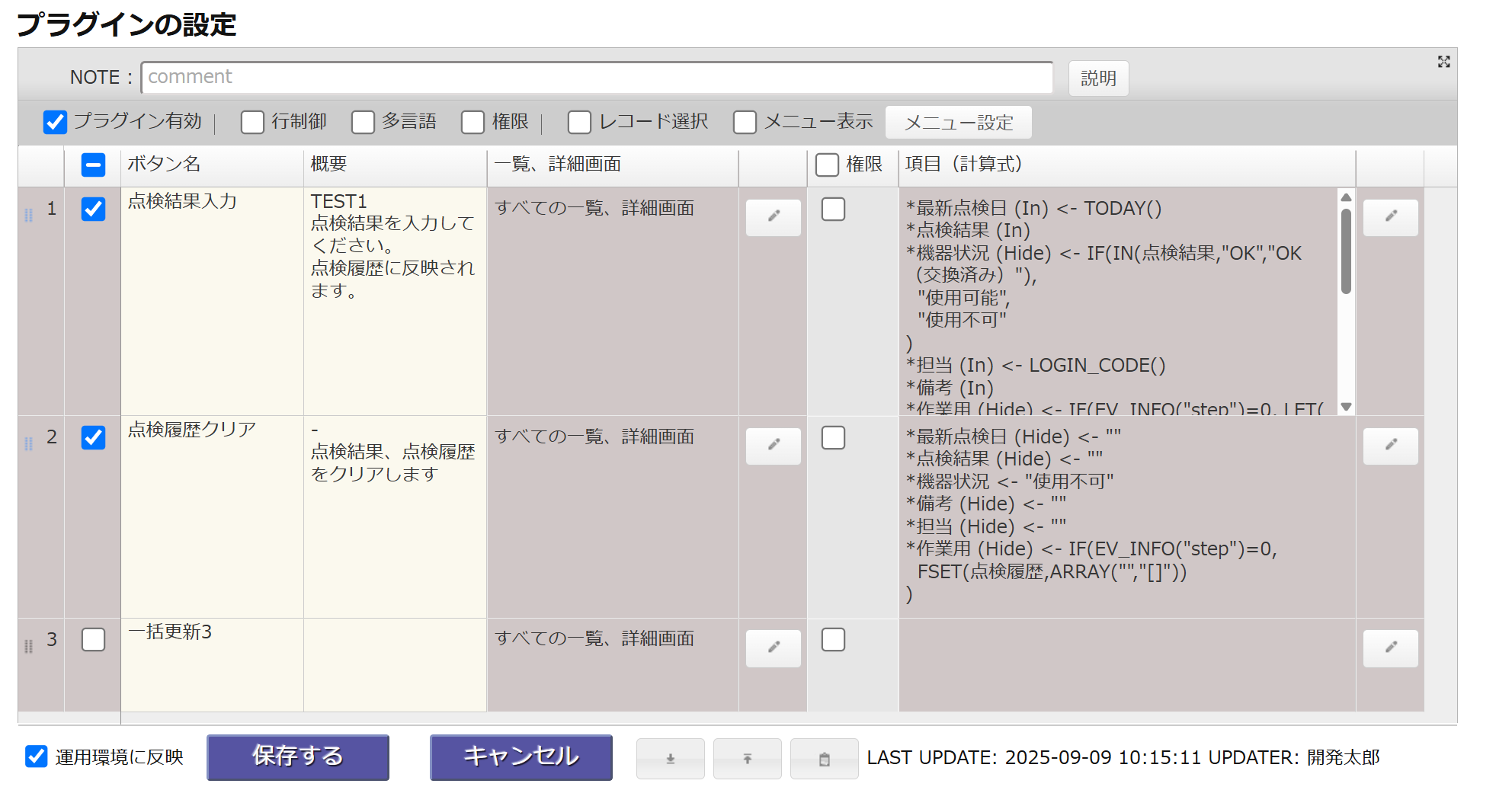Click the clipboard paste icon button
This screenshot has width=1512, height=806.
pyautogui.click(x=824, y=759)
